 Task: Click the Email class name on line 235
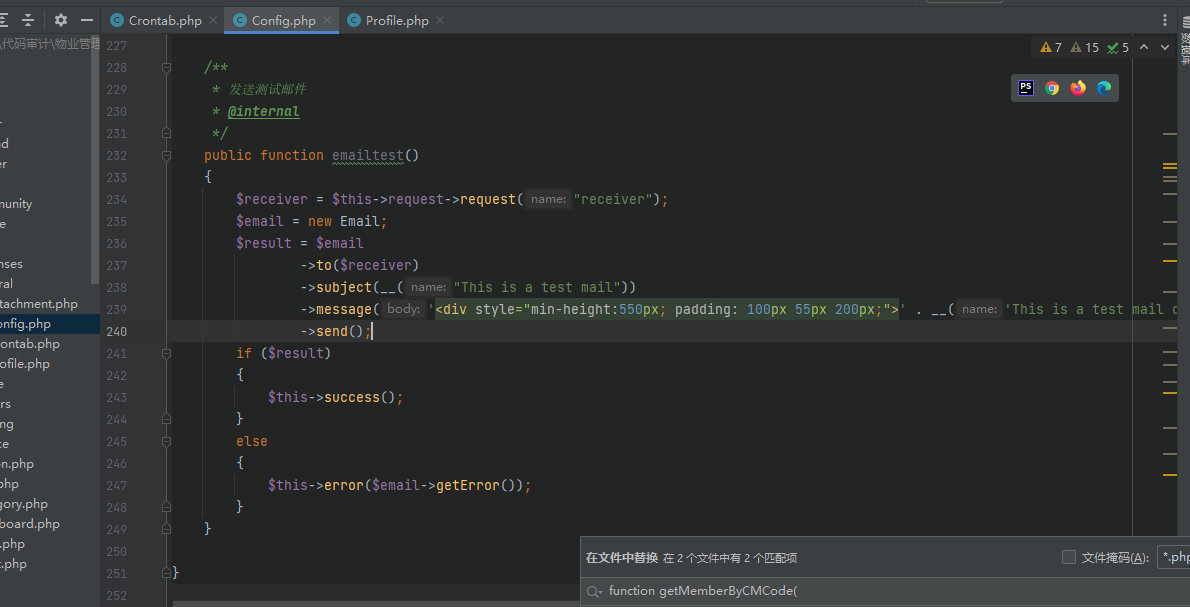[360, 222]
